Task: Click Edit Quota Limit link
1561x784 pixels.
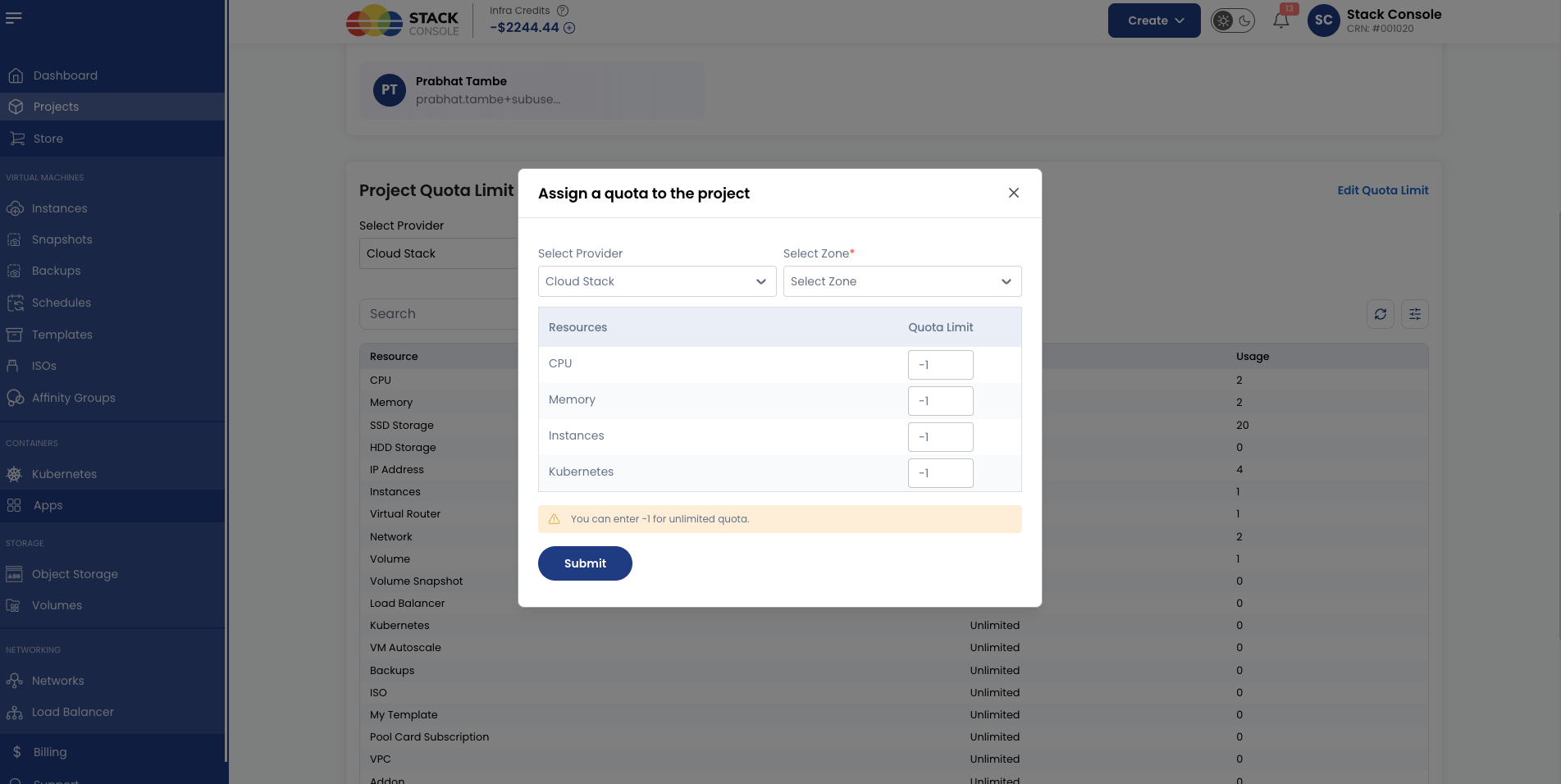Action: 1383,190
